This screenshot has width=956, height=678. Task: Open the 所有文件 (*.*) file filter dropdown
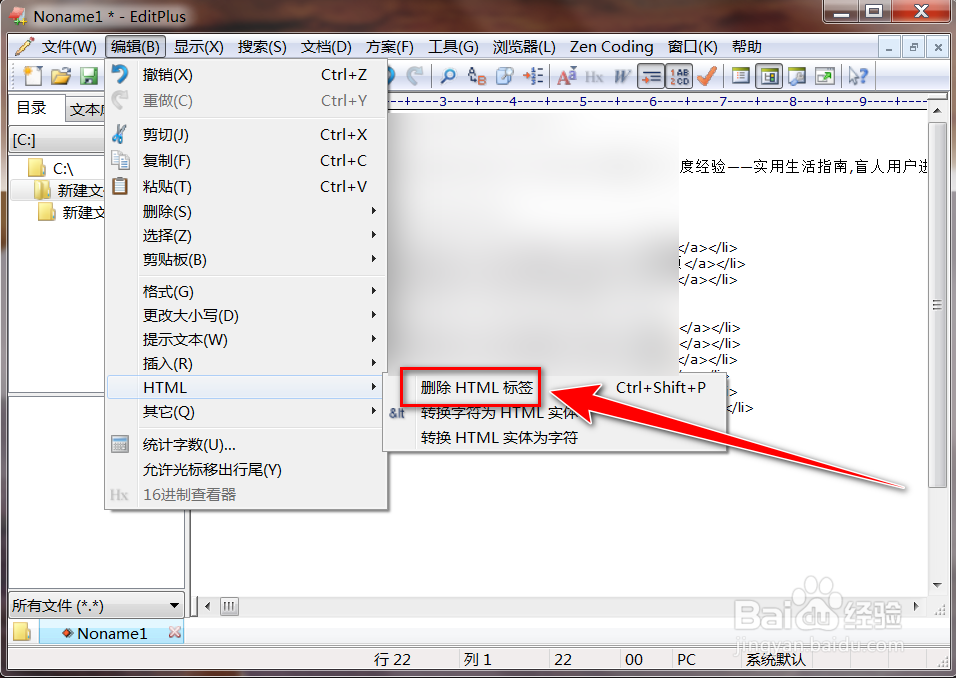click(x=95, y=605)
